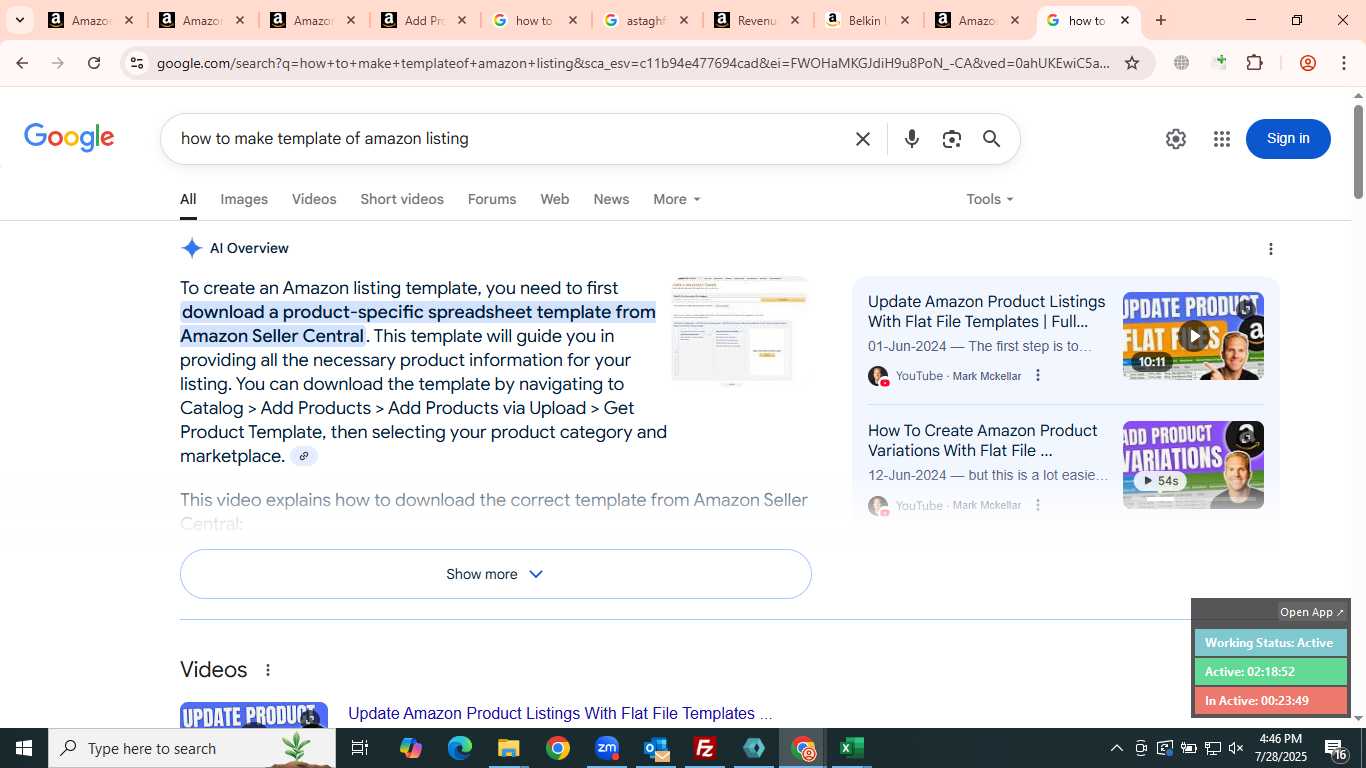Expand the 'Tools' dropdown
The height and width of the screenshot is (768, 1366).
tap(990, 199)
